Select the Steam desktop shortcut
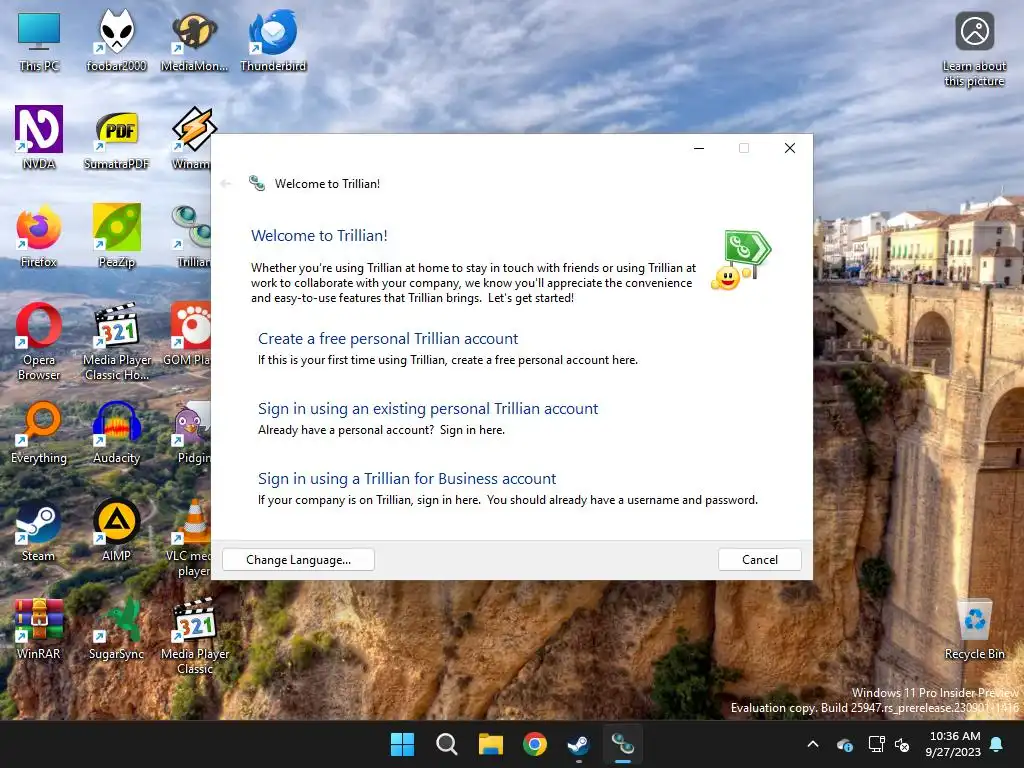Image resolution: width=1024 pixels, height=768 pixels. (x=39, y=530)
